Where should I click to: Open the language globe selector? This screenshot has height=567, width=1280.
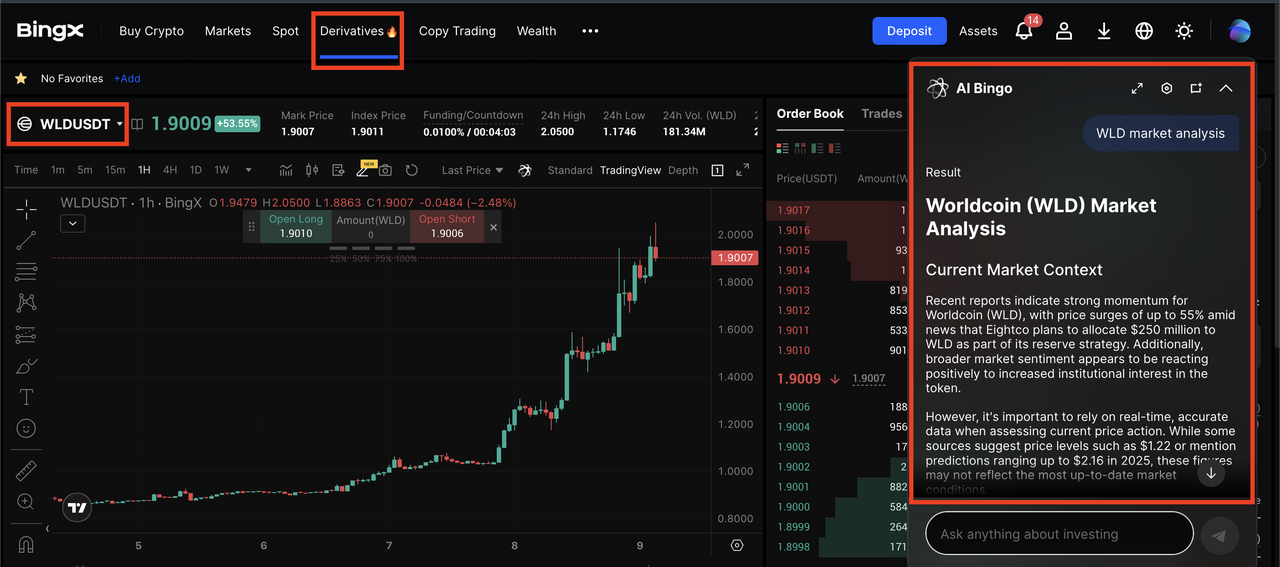click(1144, 31)
